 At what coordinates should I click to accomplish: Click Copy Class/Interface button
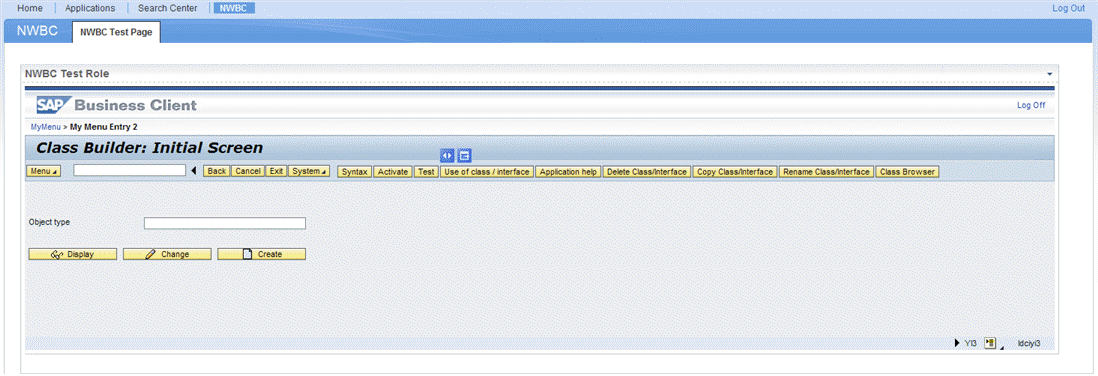(x=735, y=172)
